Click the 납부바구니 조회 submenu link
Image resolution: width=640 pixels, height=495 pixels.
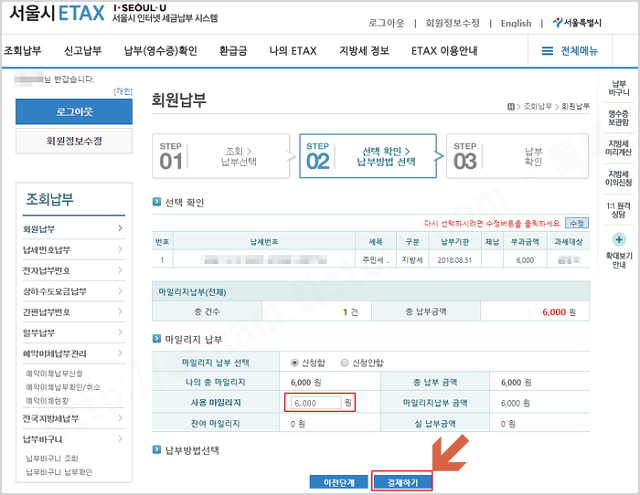coord(52,458)
